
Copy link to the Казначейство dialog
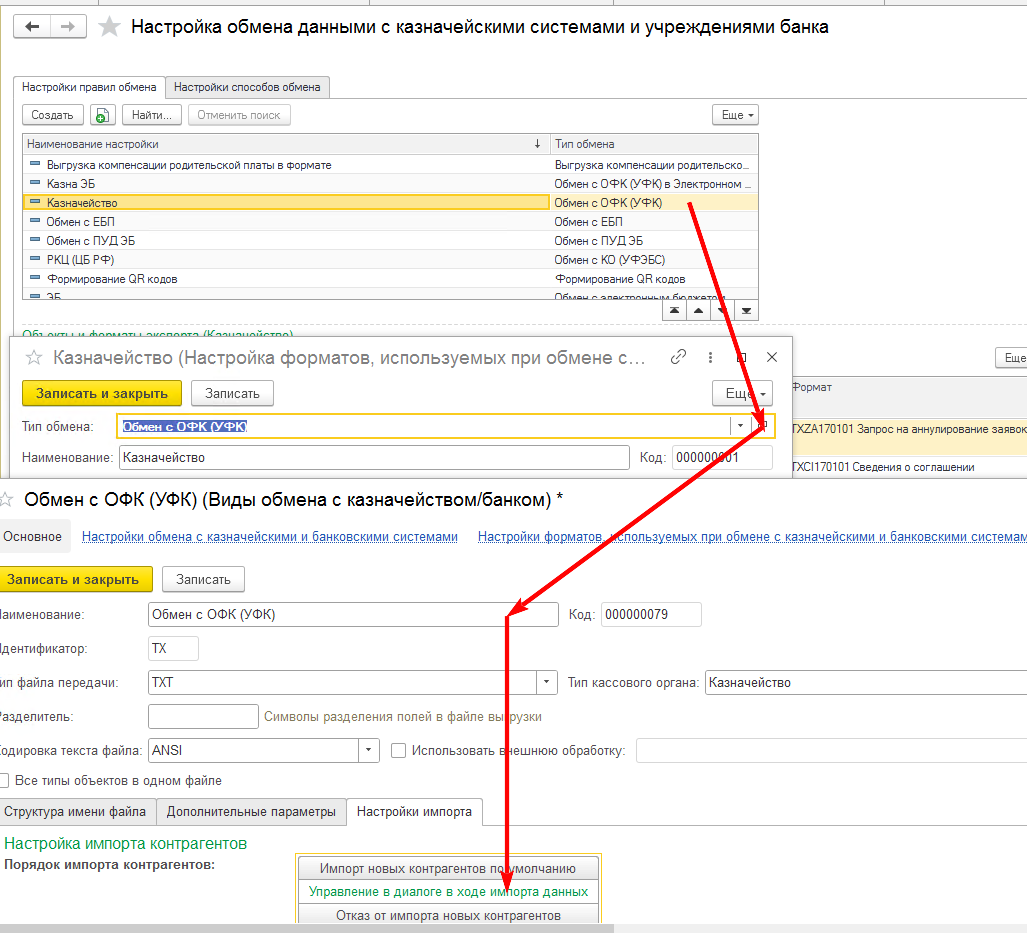679,357
